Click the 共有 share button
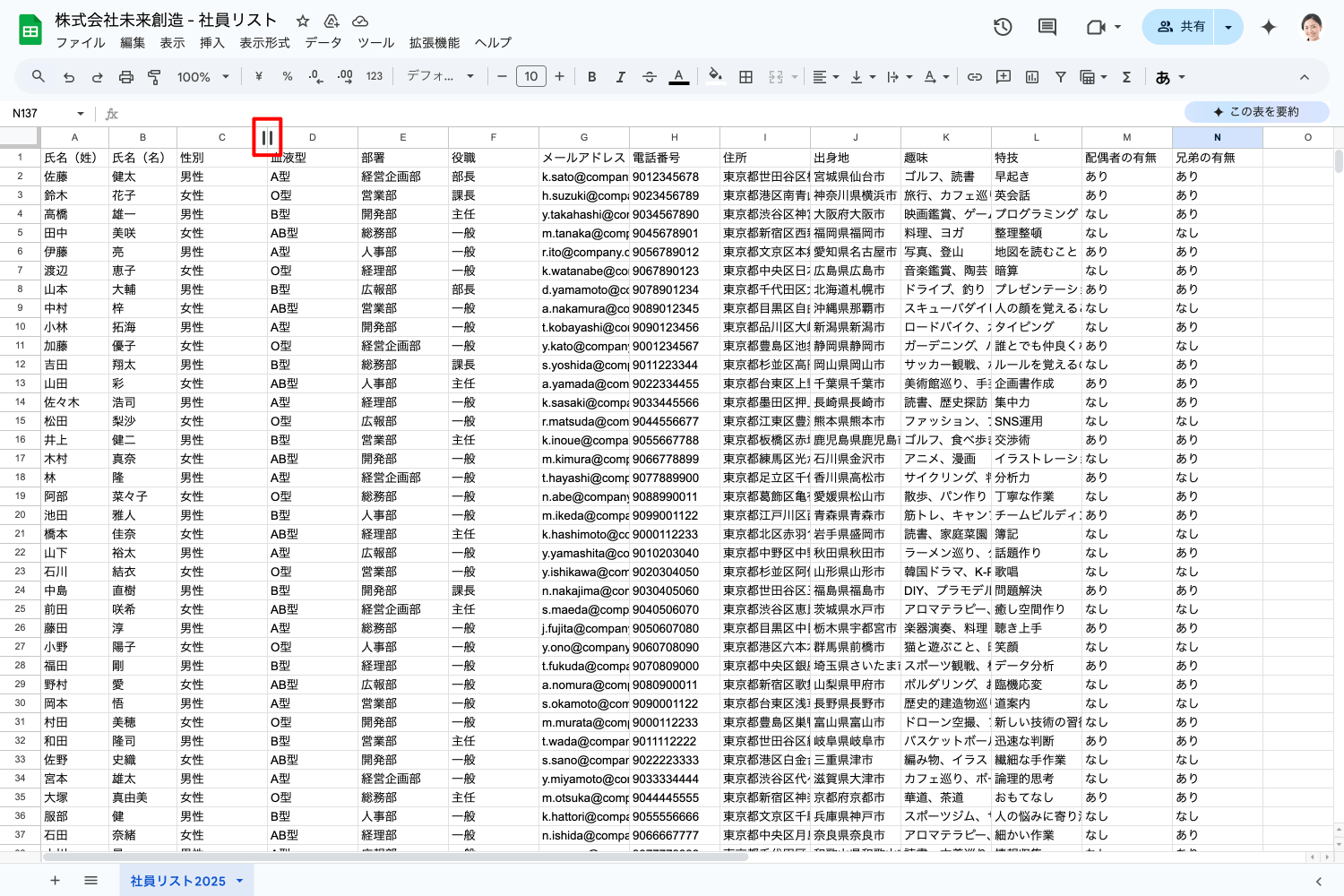Viewport: 1344px width, 896px height. (1180, 27)
